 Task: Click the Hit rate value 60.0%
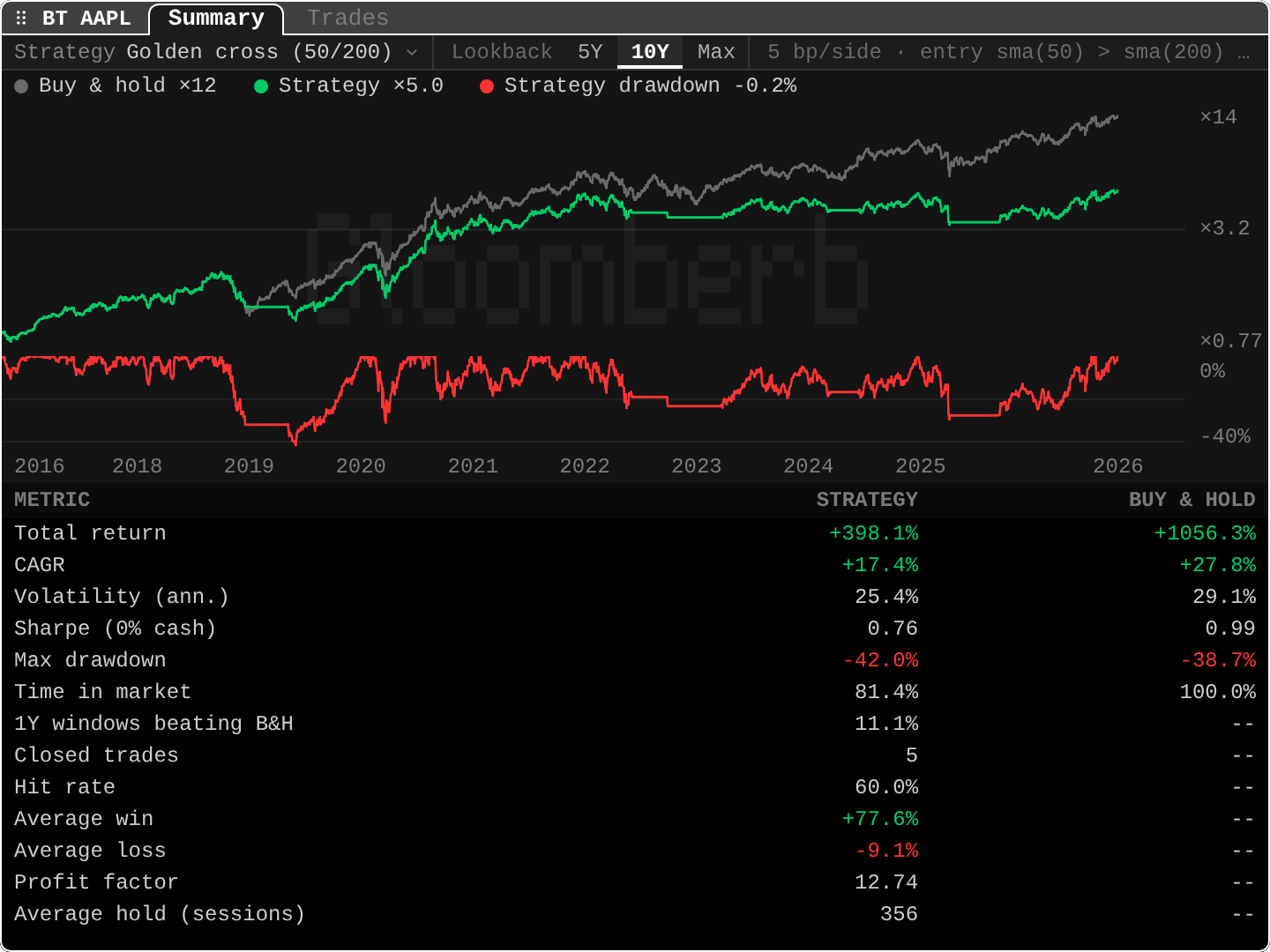point(886,787)
